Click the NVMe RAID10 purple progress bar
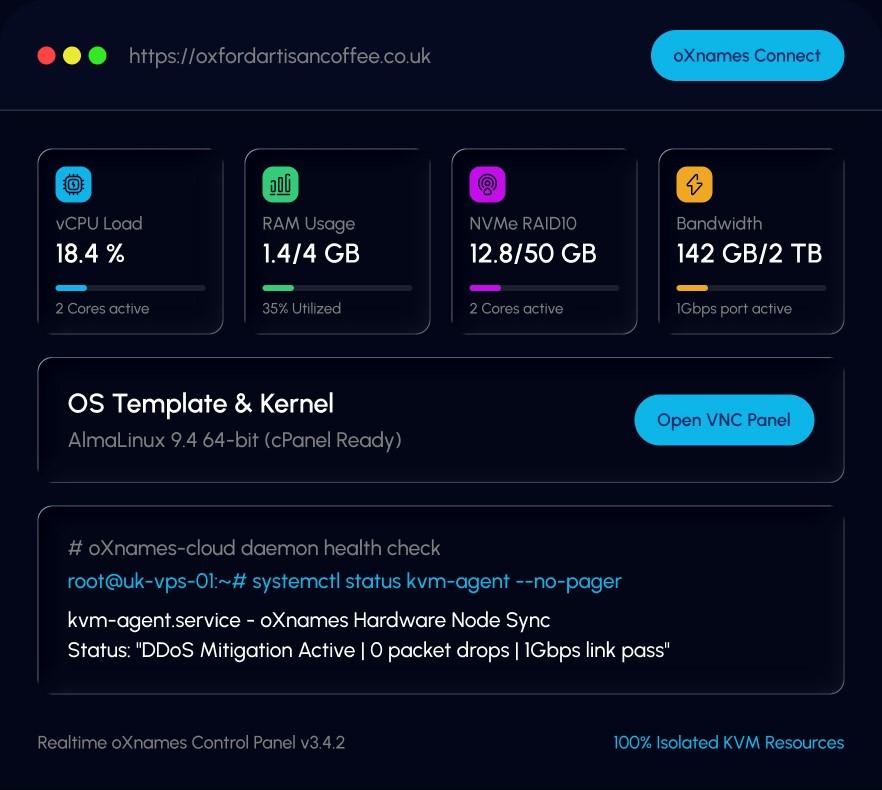This screenshot has height=790, width=882. point(544,288)
